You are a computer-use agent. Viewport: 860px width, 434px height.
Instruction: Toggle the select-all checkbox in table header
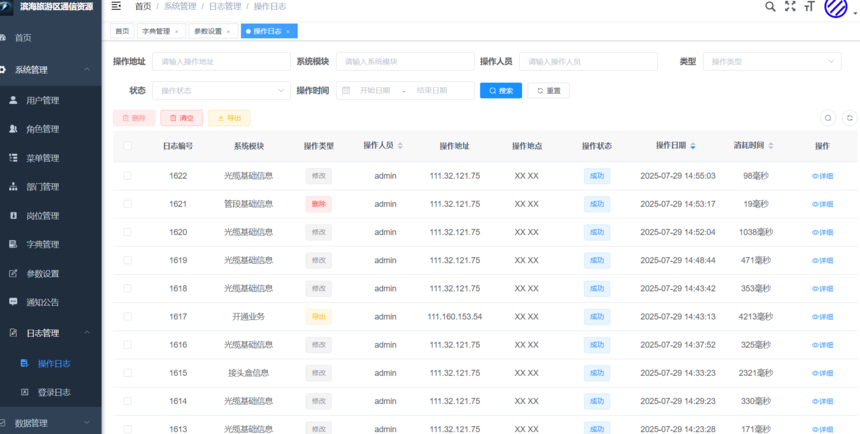point(128,146)
